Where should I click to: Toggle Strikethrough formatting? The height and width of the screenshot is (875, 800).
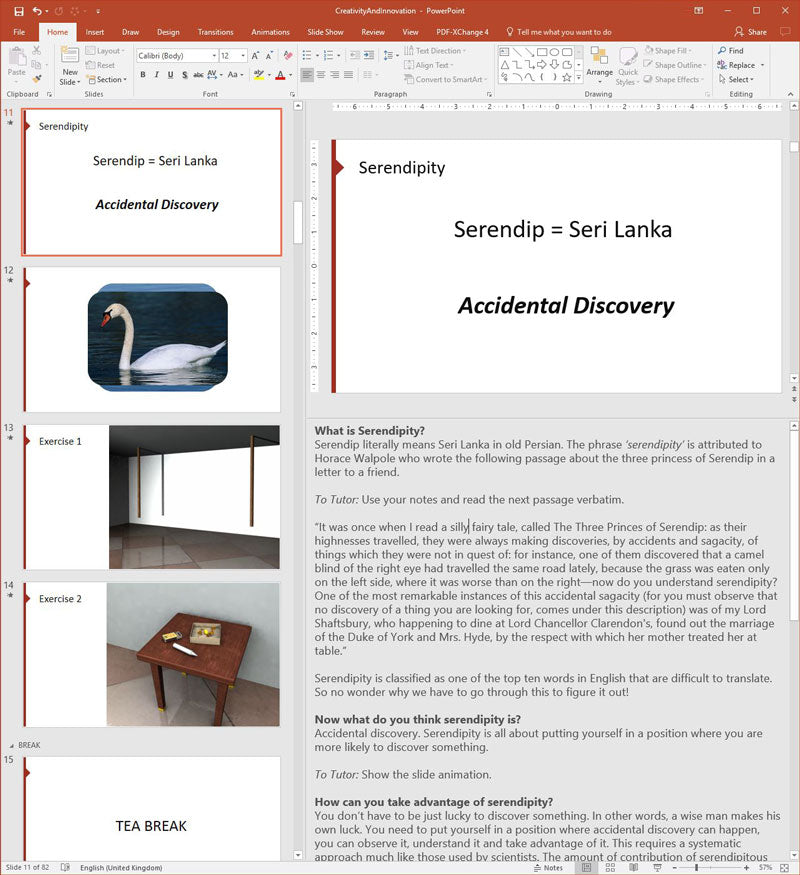pyautogui.click(x=198, y=75)
